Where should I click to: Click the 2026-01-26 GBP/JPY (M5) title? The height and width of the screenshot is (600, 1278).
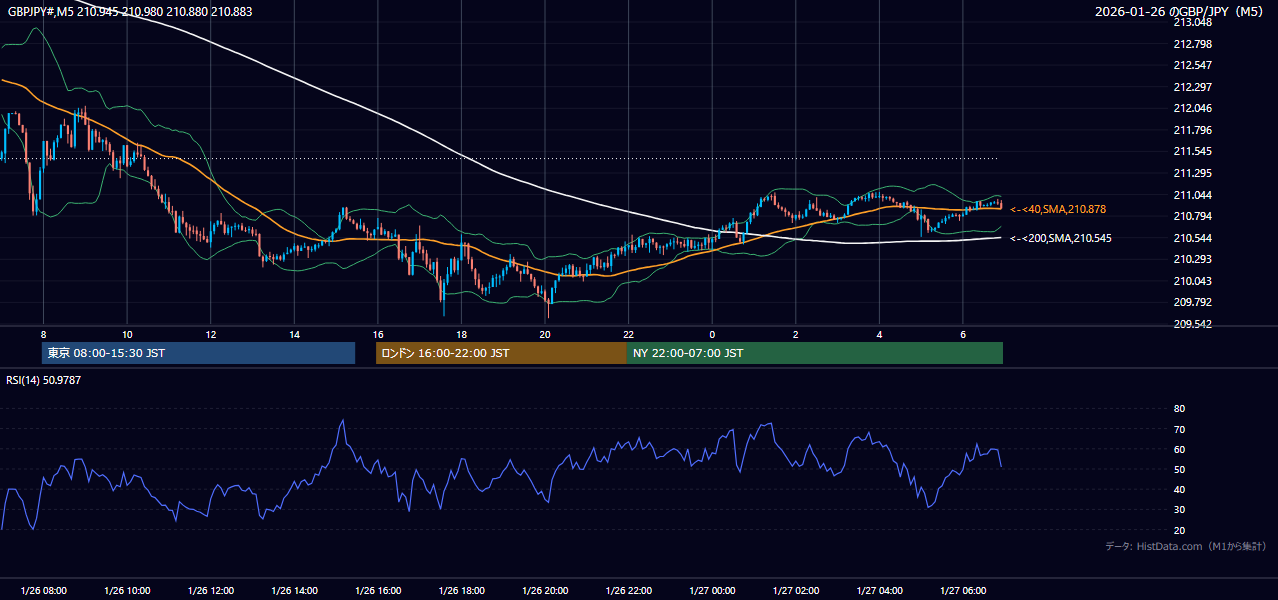[1180, 11]
